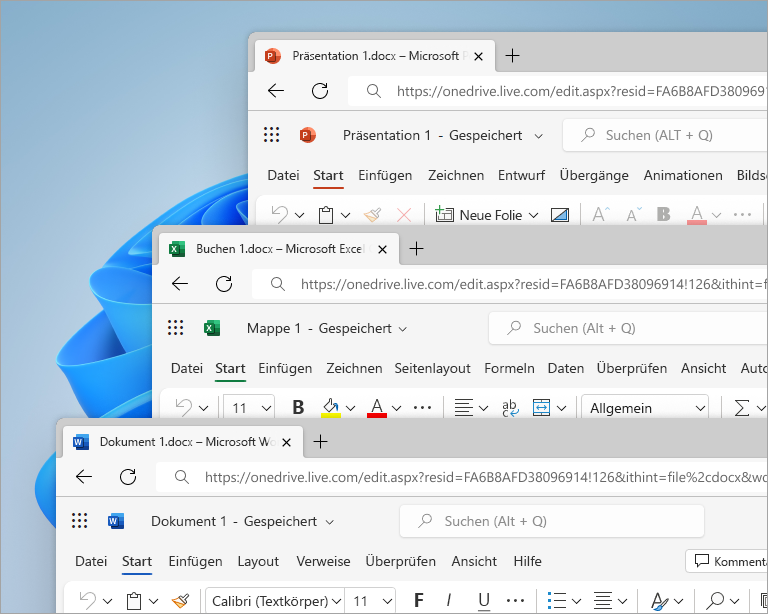
Task: Click undo in the Excel toolbar
Action: point(184,407)
